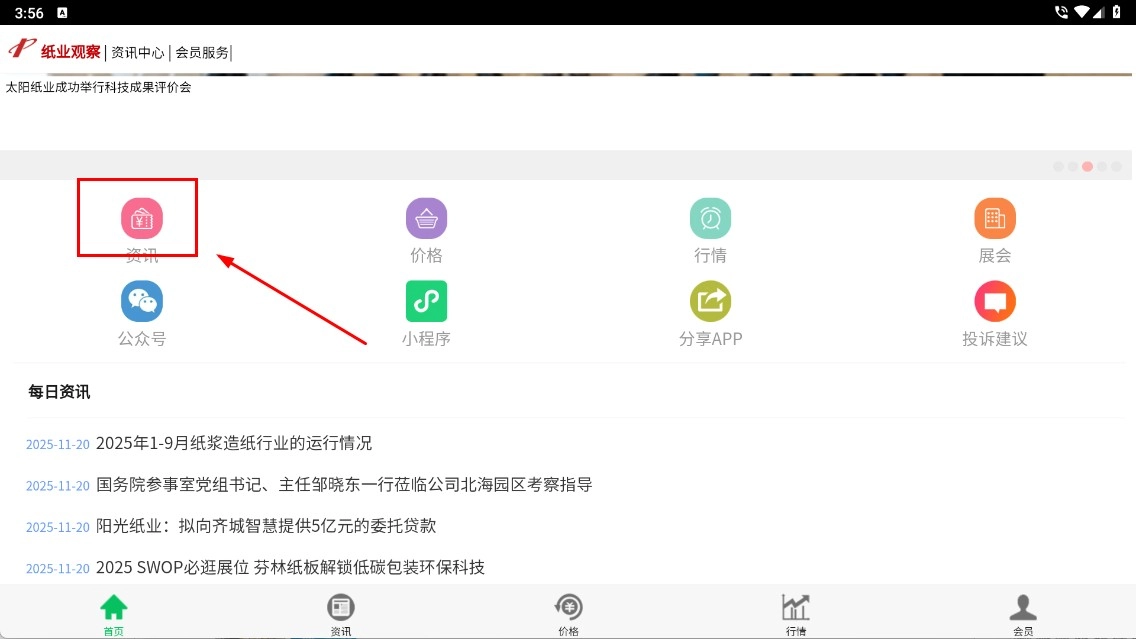Switch to the 首页 home tab
Image resolution: width=1136 pixels, height=639 pixels.
(114, 612)
